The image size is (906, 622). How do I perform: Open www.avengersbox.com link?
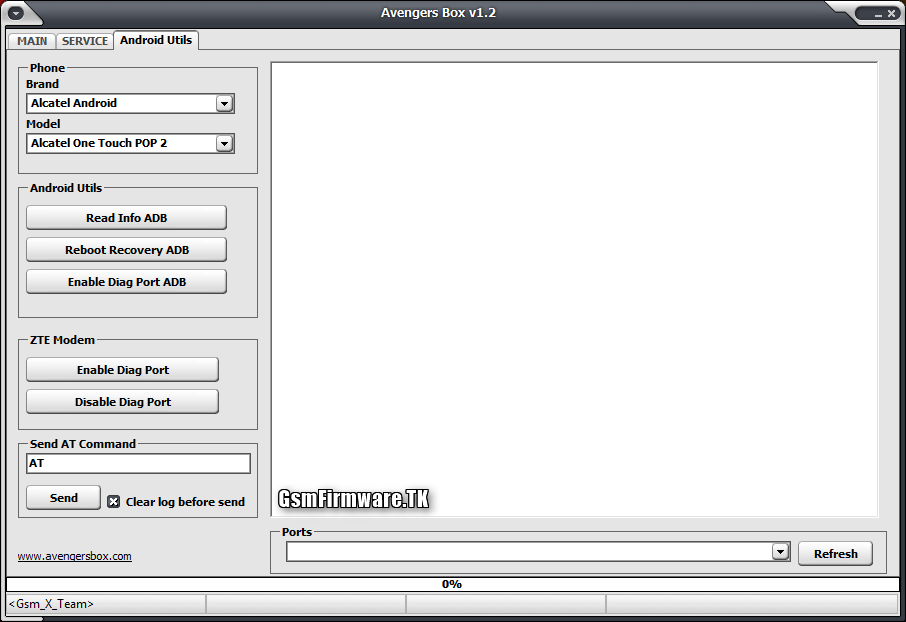pos(75,556)
